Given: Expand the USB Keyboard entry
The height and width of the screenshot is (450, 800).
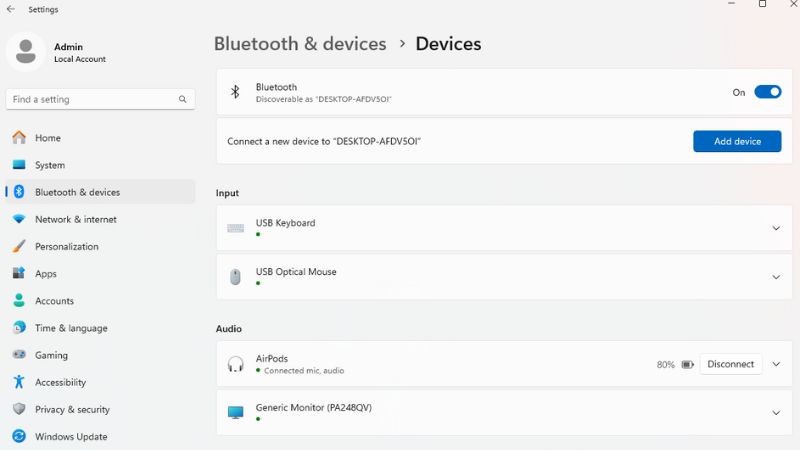Looking at the screenshot, I should pos(776,228).
